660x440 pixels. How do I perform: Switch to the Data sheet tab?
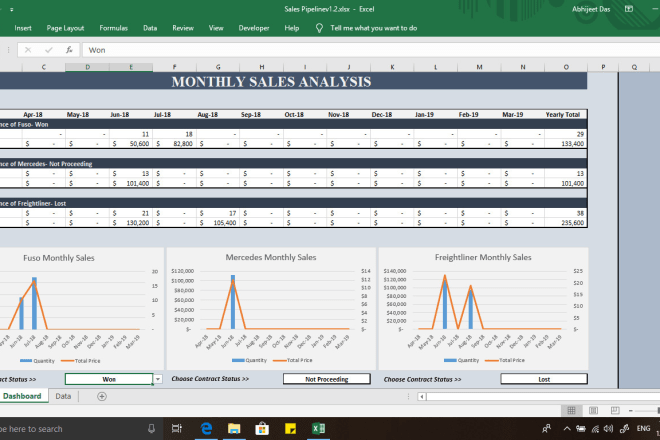click(x=63, y=396)
